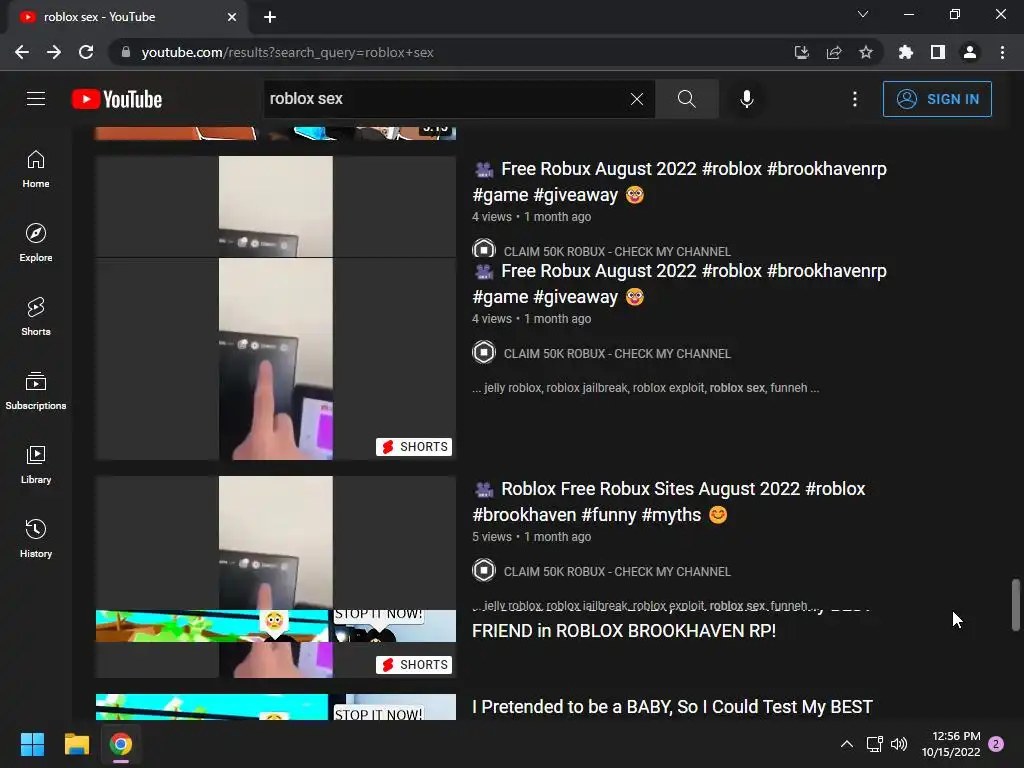The width and height of the screenshot is (1024, 768).
Task: Open Subscriptions in the sidebar
Action: pyautogui.click(x=36, y=391)
